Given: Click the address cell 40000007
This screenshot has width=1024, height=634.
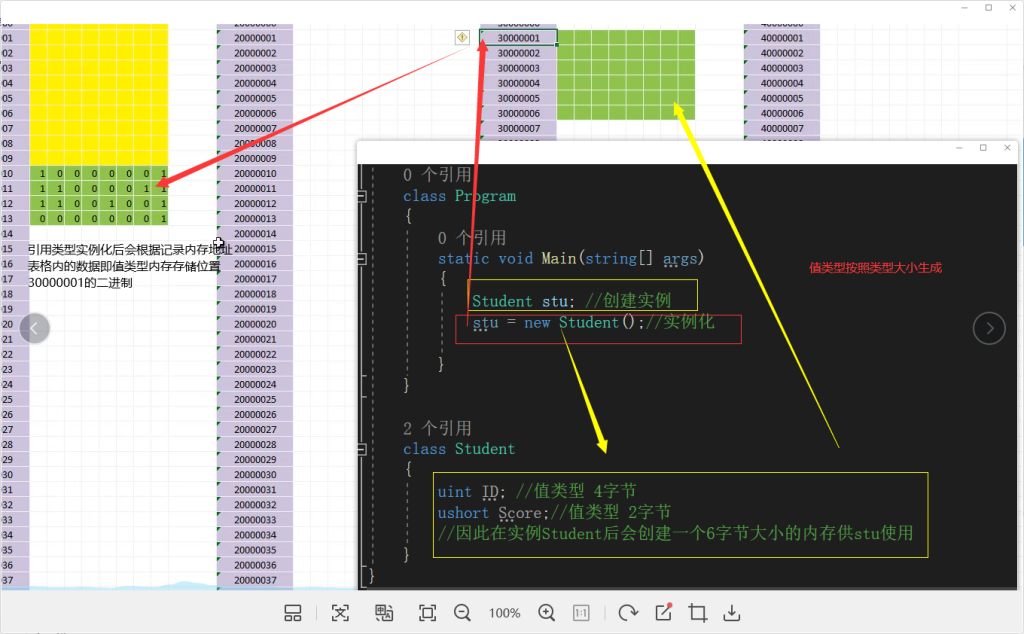Looking at the screenshot, I should point(782,128).
